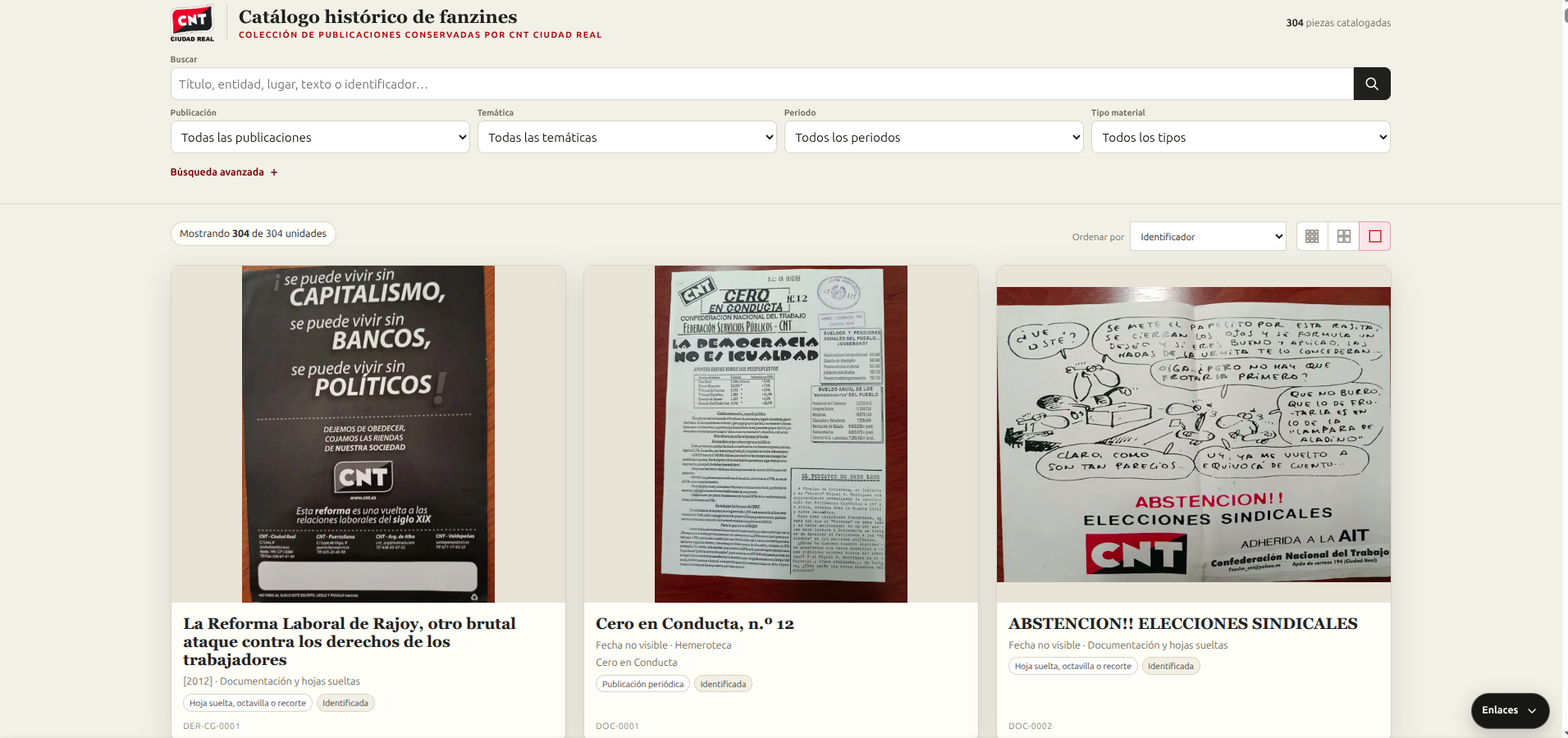This screenshot has width=1568, height=738.
Task: Expand the Enlaces menu
Action: (1510, 710)
